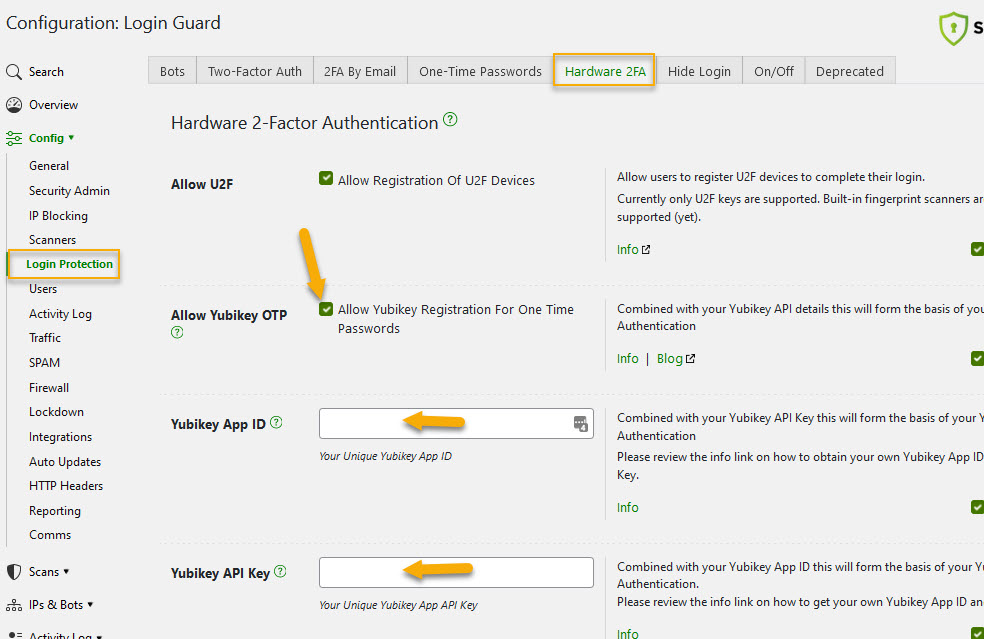Select the Scans shield icon
Viewport: 984px width, 639px height.
coord(14,571)
